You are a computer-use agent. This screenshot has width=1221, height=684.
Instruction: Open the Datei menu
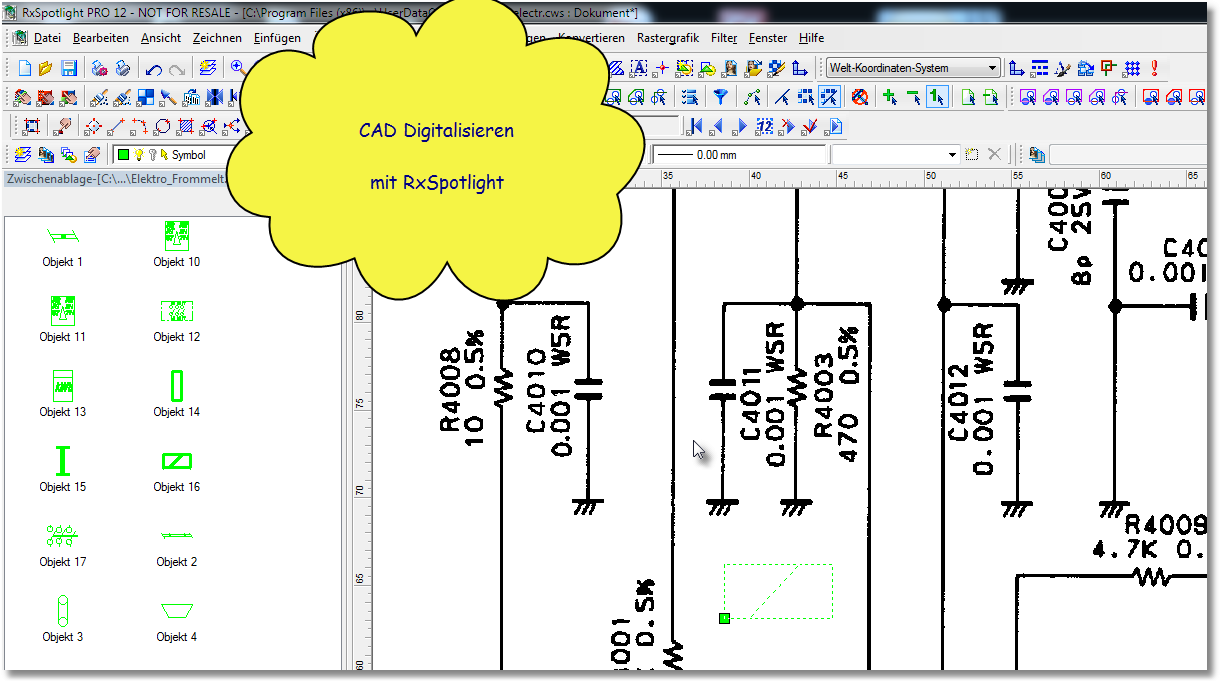(x=47, y=38)
